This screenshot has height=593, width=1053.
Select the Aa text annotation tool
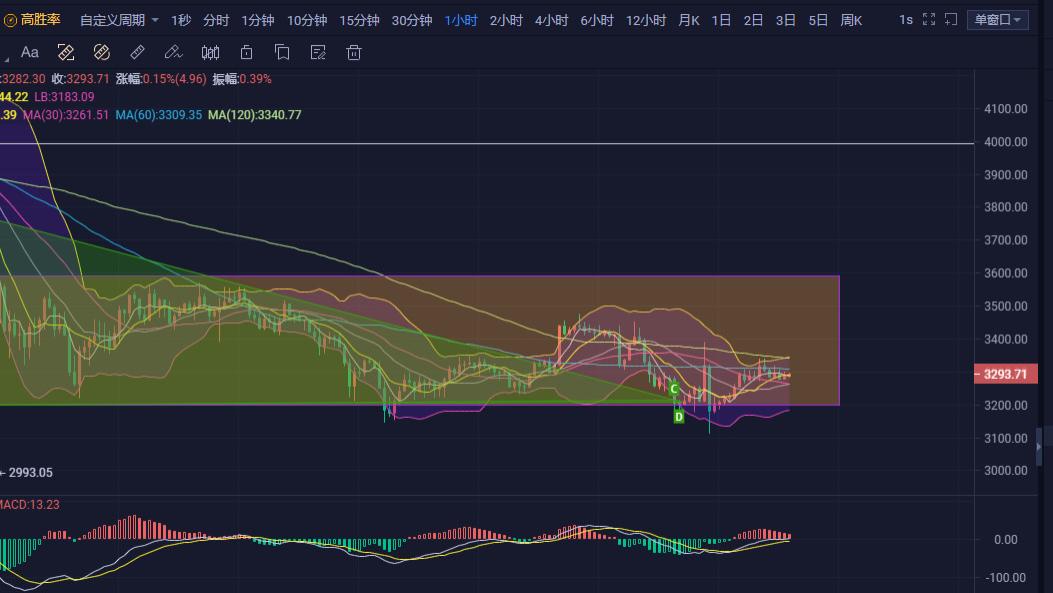pos(30,52)
